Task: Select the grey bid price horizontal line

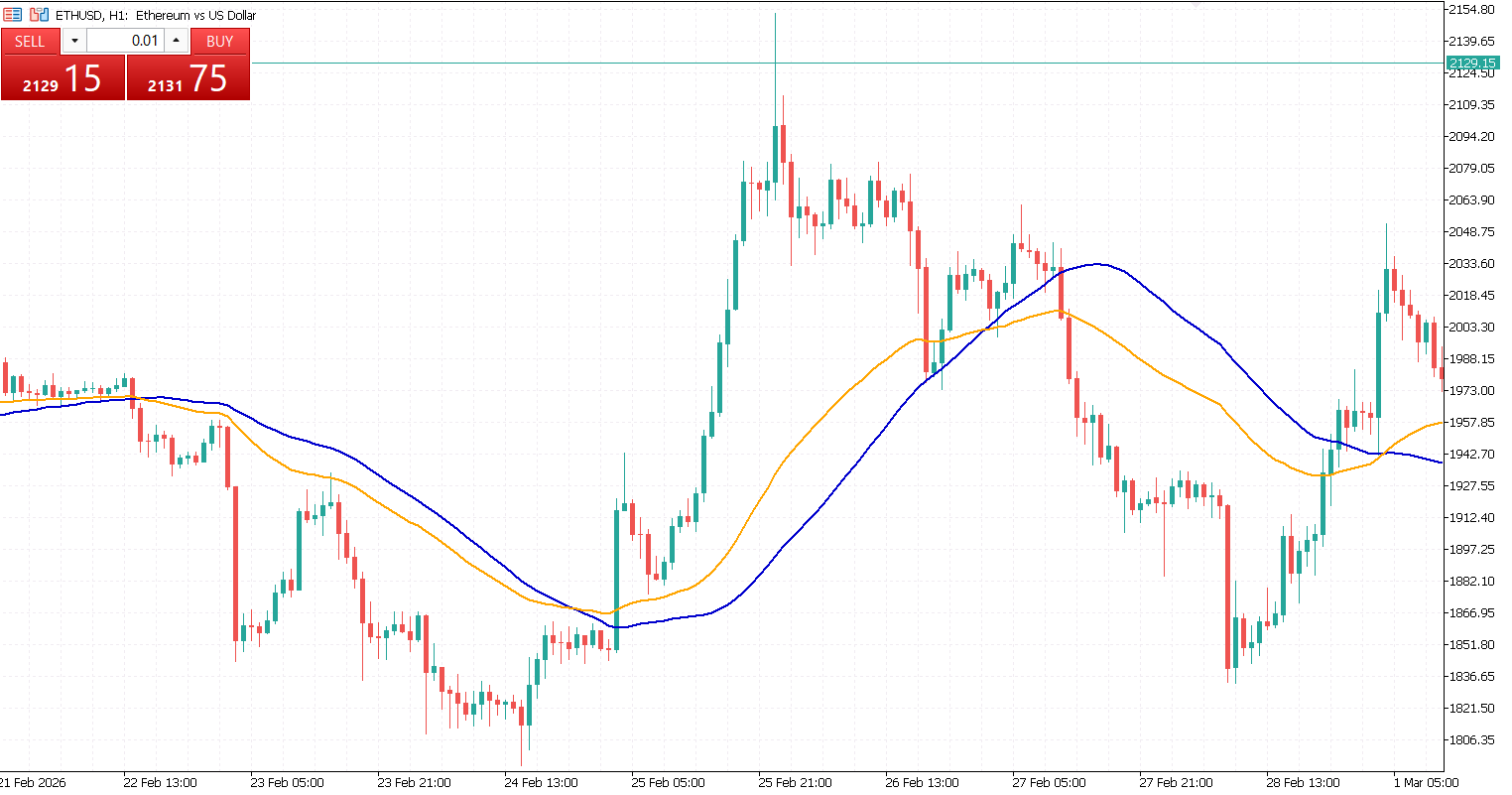Action: coord(843,63)
